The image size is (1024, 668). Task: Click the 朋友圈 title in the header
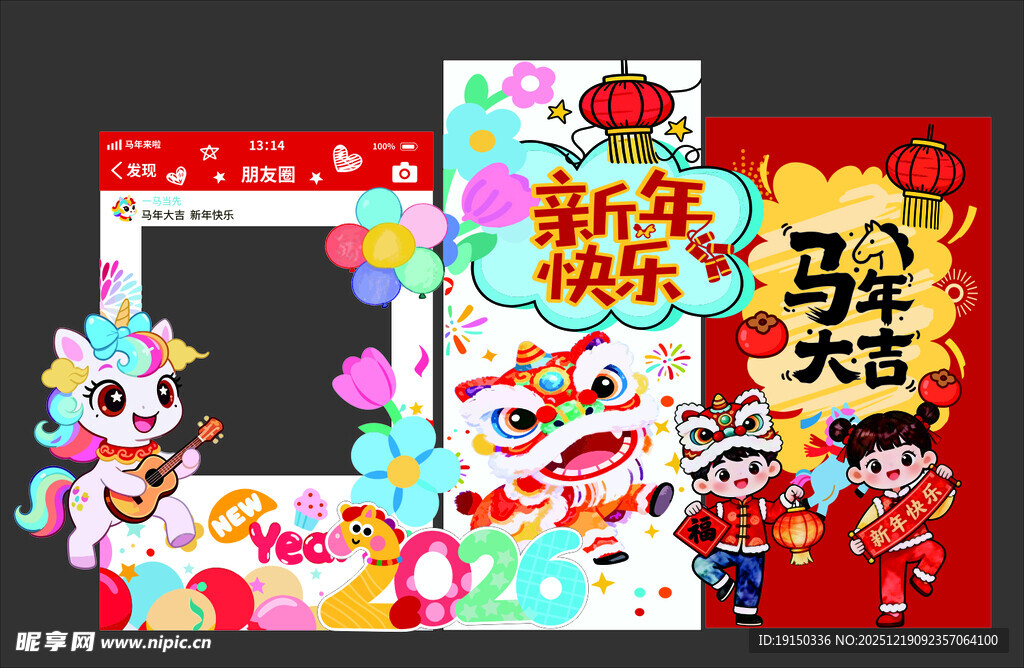coord(268,174)
